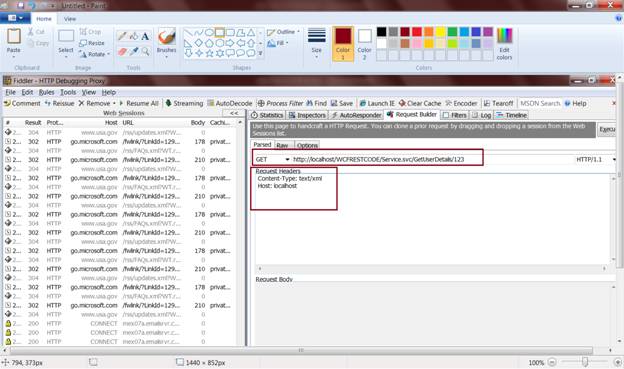This screenshot has height=369, width=624.
Task: Open the Brushes tool in Paint
Action: (166, 43)
